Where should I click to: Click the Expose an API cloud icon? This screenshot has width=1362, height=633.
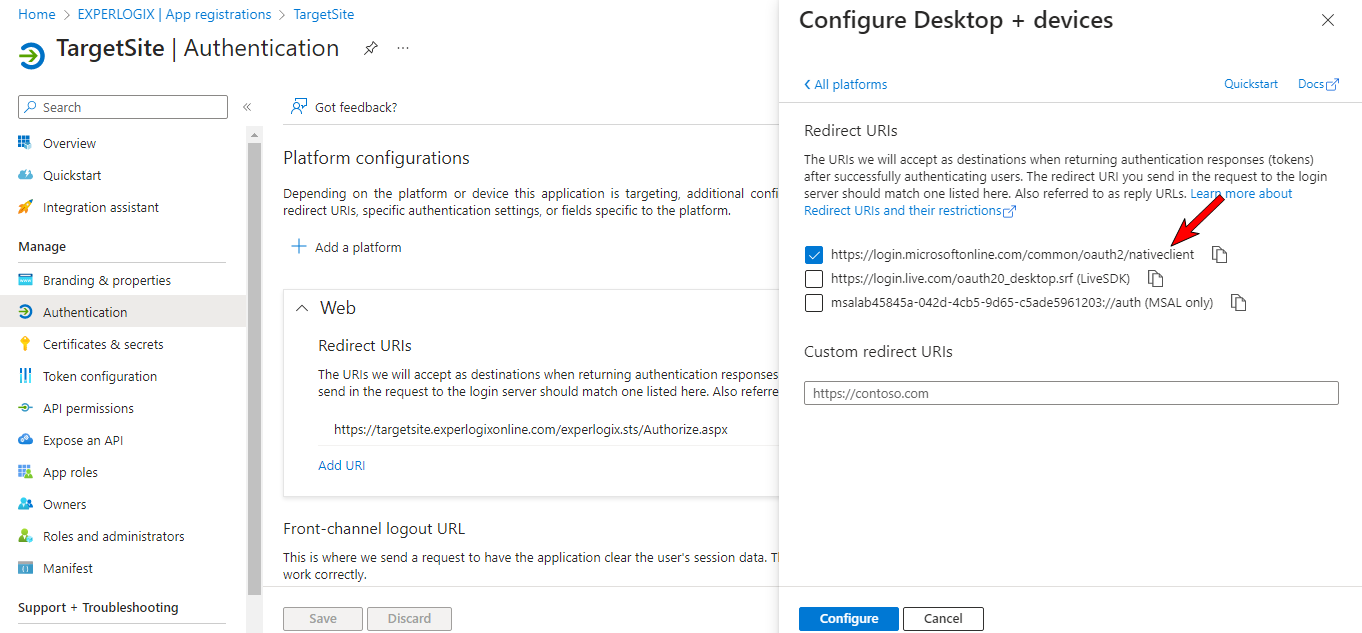[x=26, y=440]
